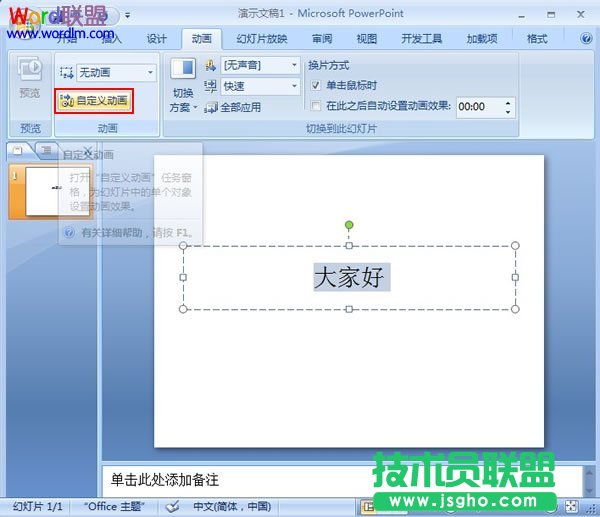600x517 pixels.
Task: Click the transition speed icon beside 快速
Action: [x=210, y=86]
